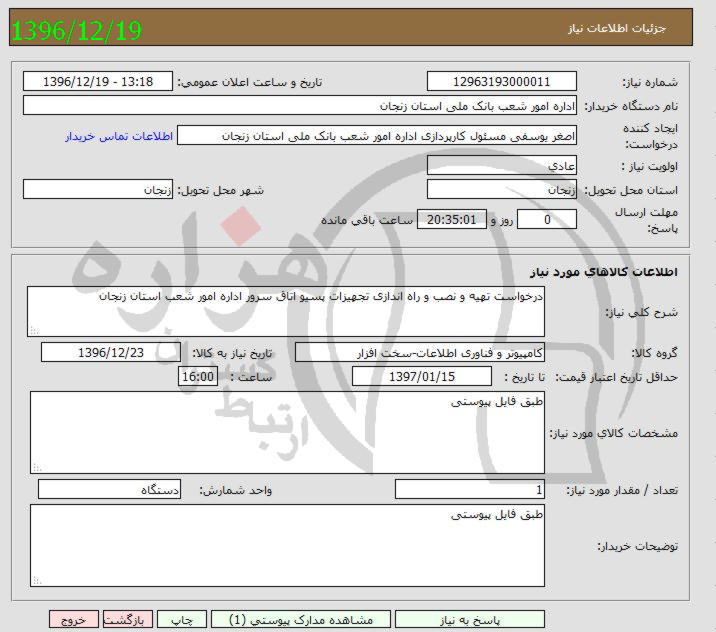The image size is (716, 632).
Task: Click the استان محل تحویل field
Action: (501, 189)
